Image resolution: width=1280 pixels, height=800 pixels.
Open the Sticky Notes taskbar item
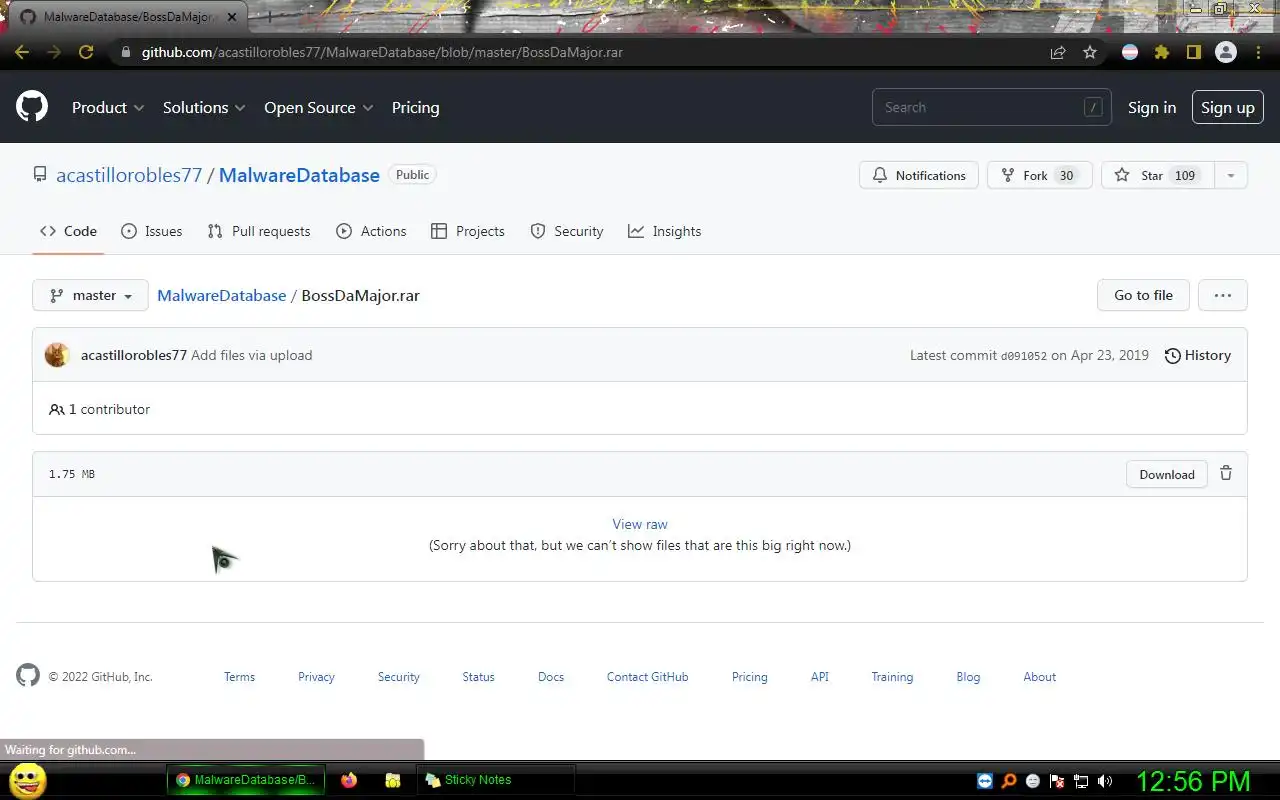[496, 780]
